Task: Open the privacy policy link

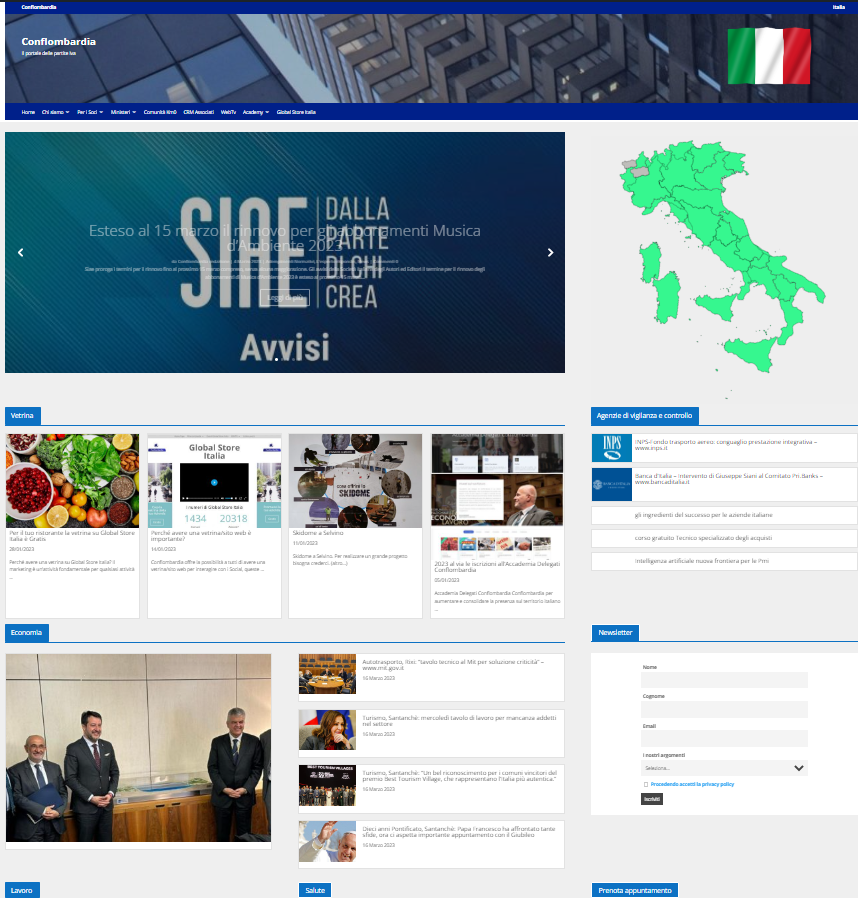Action: click(692, 785)
